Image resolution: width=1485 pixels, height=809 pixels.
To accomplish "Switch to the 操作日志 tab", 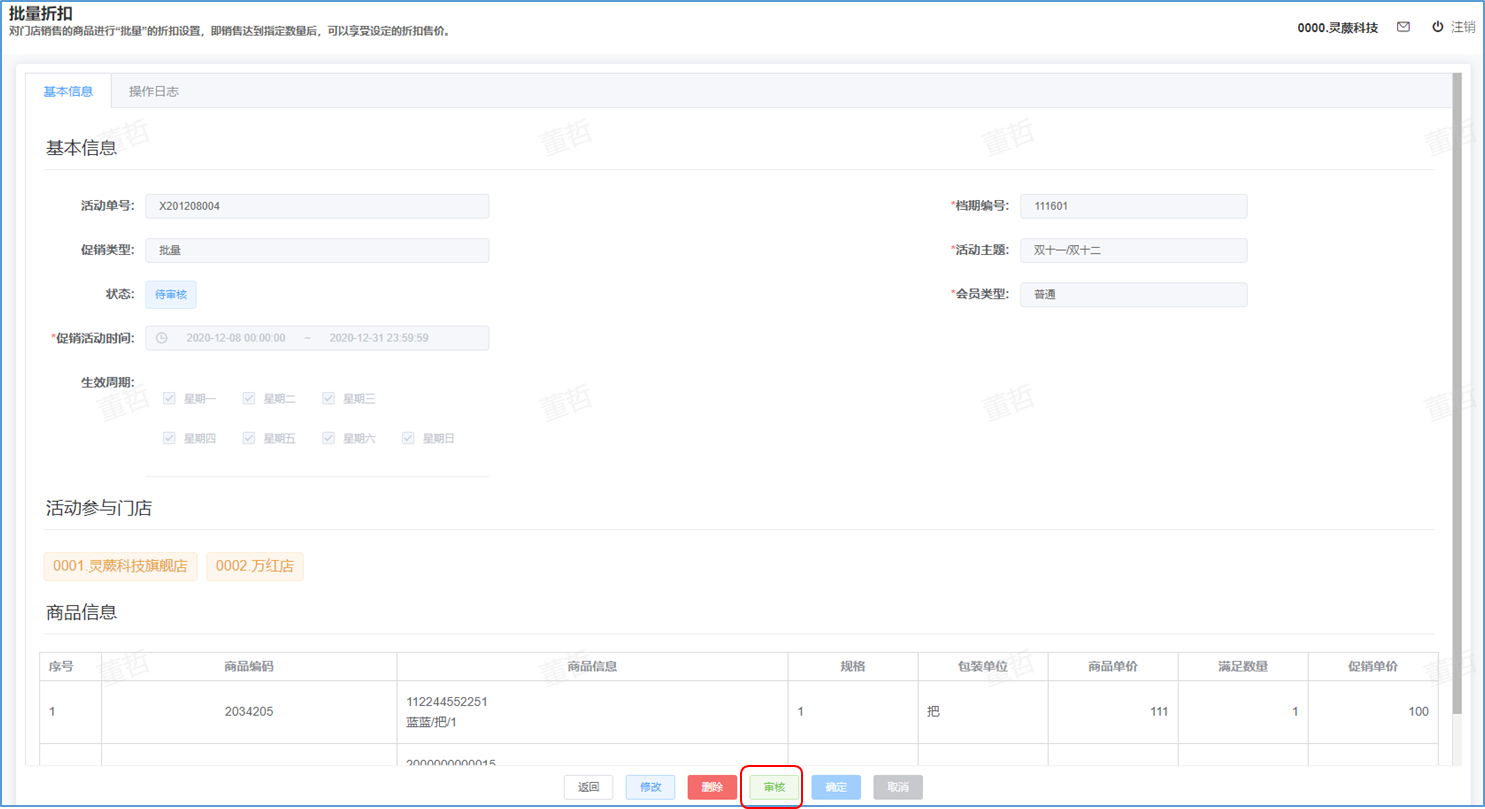I will pos(154,91).
